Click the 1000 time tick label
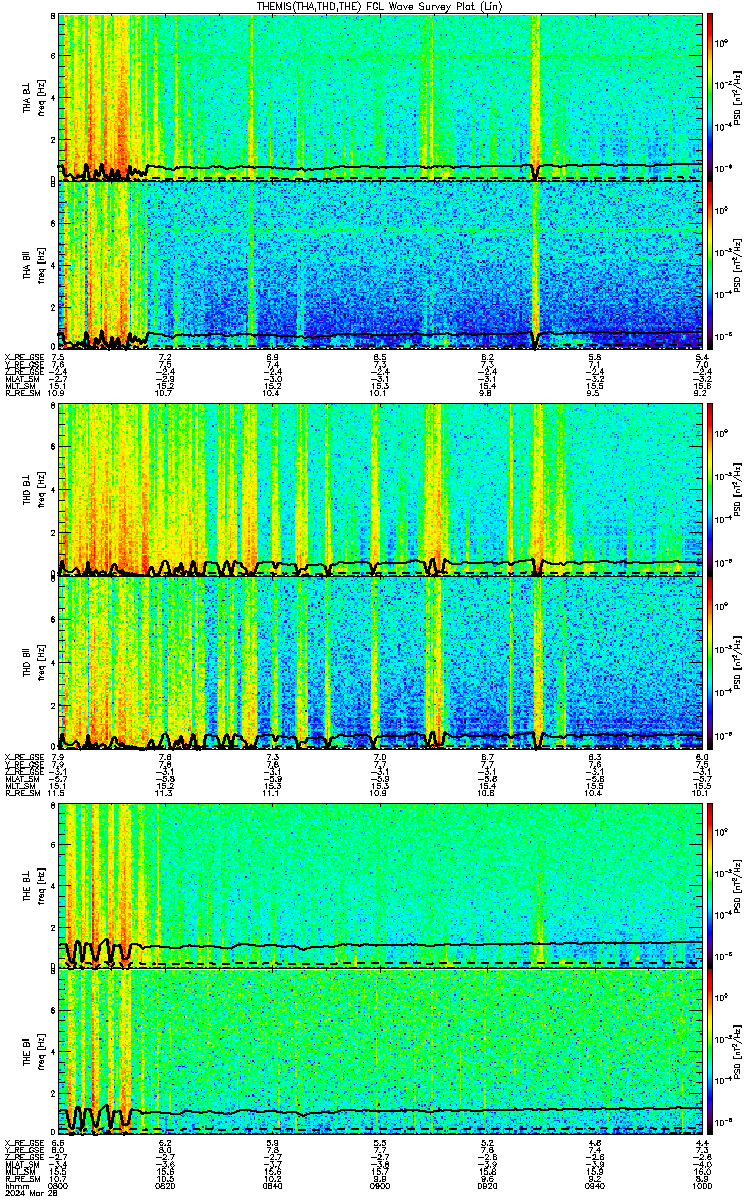The height and width of the screenshot is (1200, 750). coord(700,1184)
